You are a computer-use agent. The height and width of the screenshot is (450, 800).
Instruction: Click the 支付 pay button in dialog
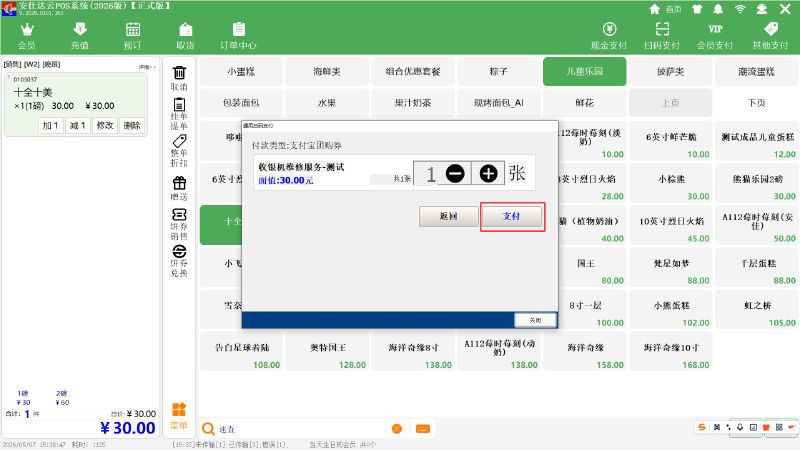(x=511, y=216)
